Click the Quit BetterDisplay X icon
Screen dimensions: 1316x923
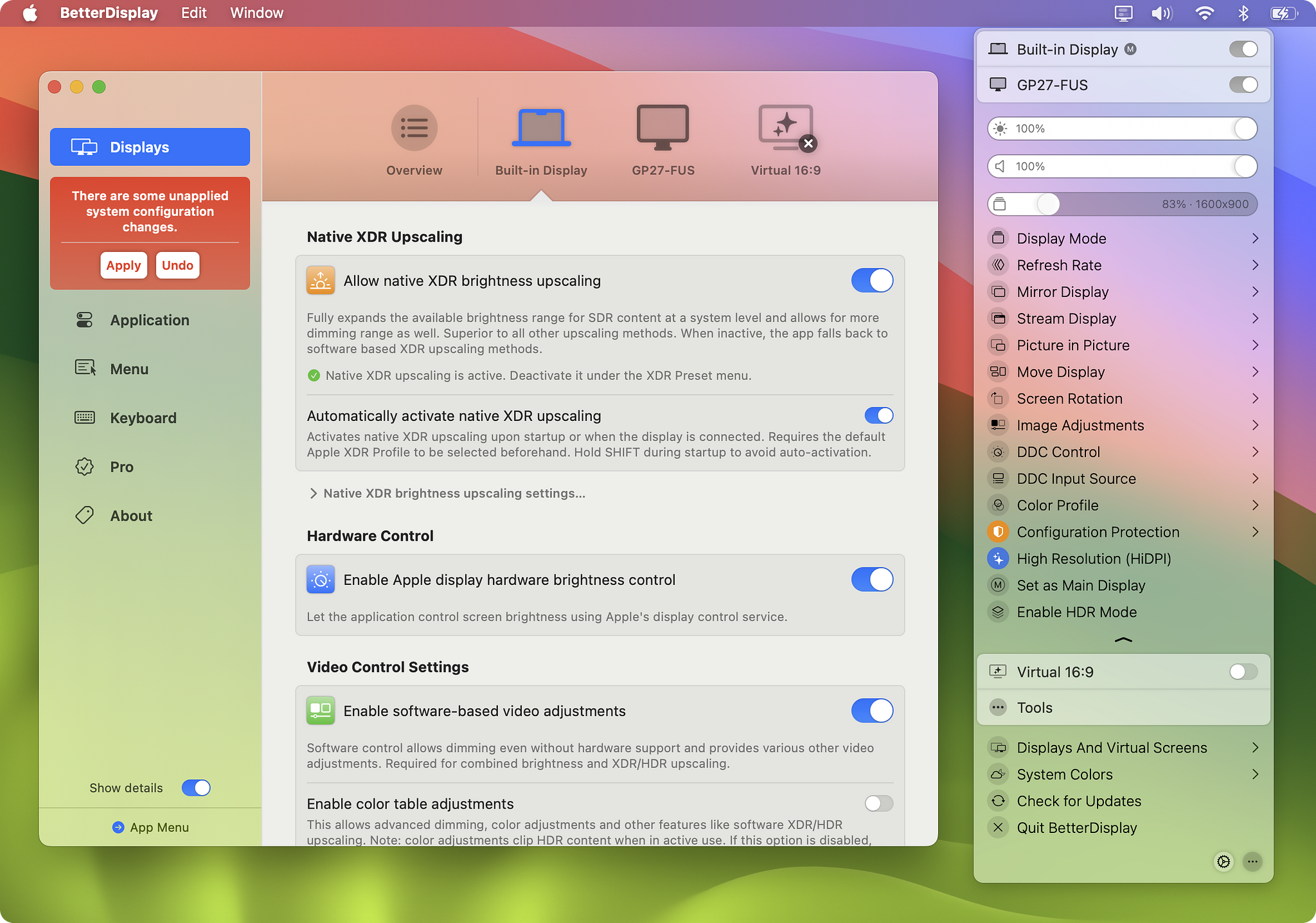998,827
